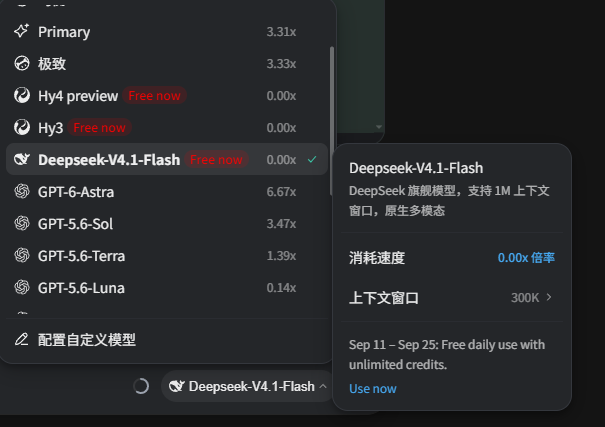Click the 极致 model icon
The image size is (605, 427).
pyautogui.click(x=22, y=63)
